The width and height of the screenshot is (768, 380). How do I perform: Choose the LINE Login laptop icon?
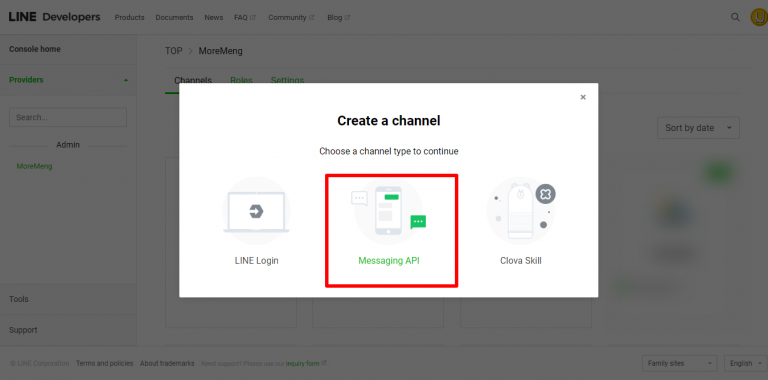[x=256, y=211]
